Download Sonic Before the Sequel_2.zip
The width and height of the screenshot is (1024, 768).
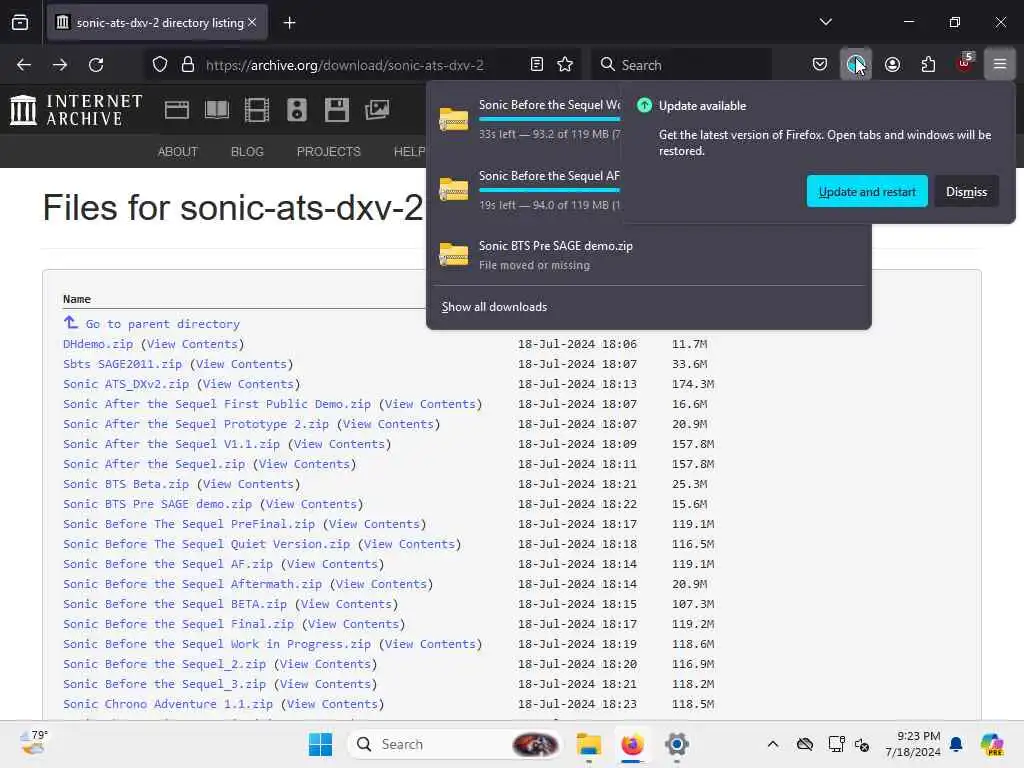pyautogui.click(x=165, y=664)
